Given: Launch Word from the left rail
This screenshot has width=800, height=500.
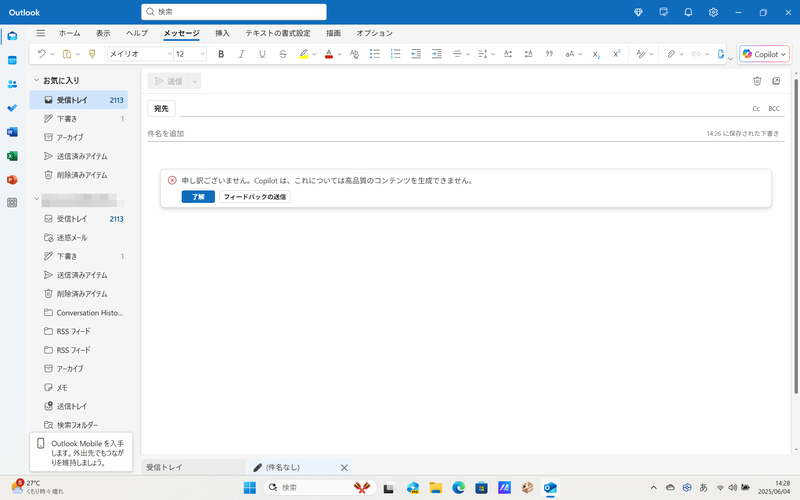Looking at the screenshot, I should (12, 132).
